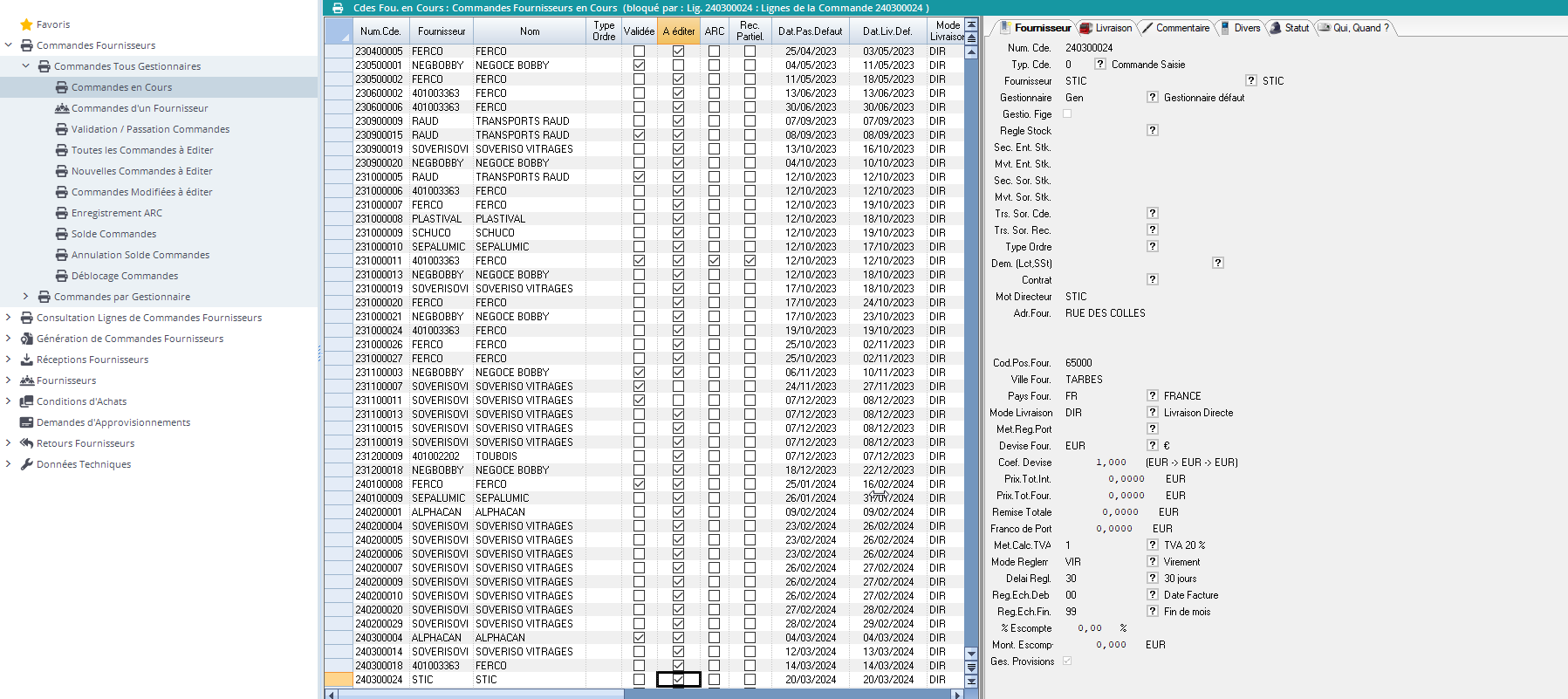This screenshot has height=699, width=1568.
Task: Click the printer icon in the title bar
Action: coord(338,8)
